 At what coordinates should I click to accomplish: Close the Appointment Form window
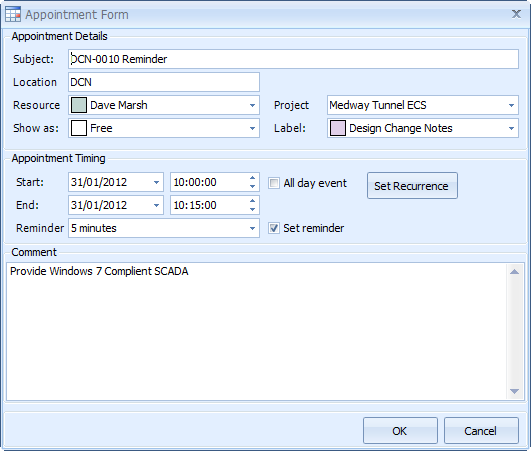[516, 14]
